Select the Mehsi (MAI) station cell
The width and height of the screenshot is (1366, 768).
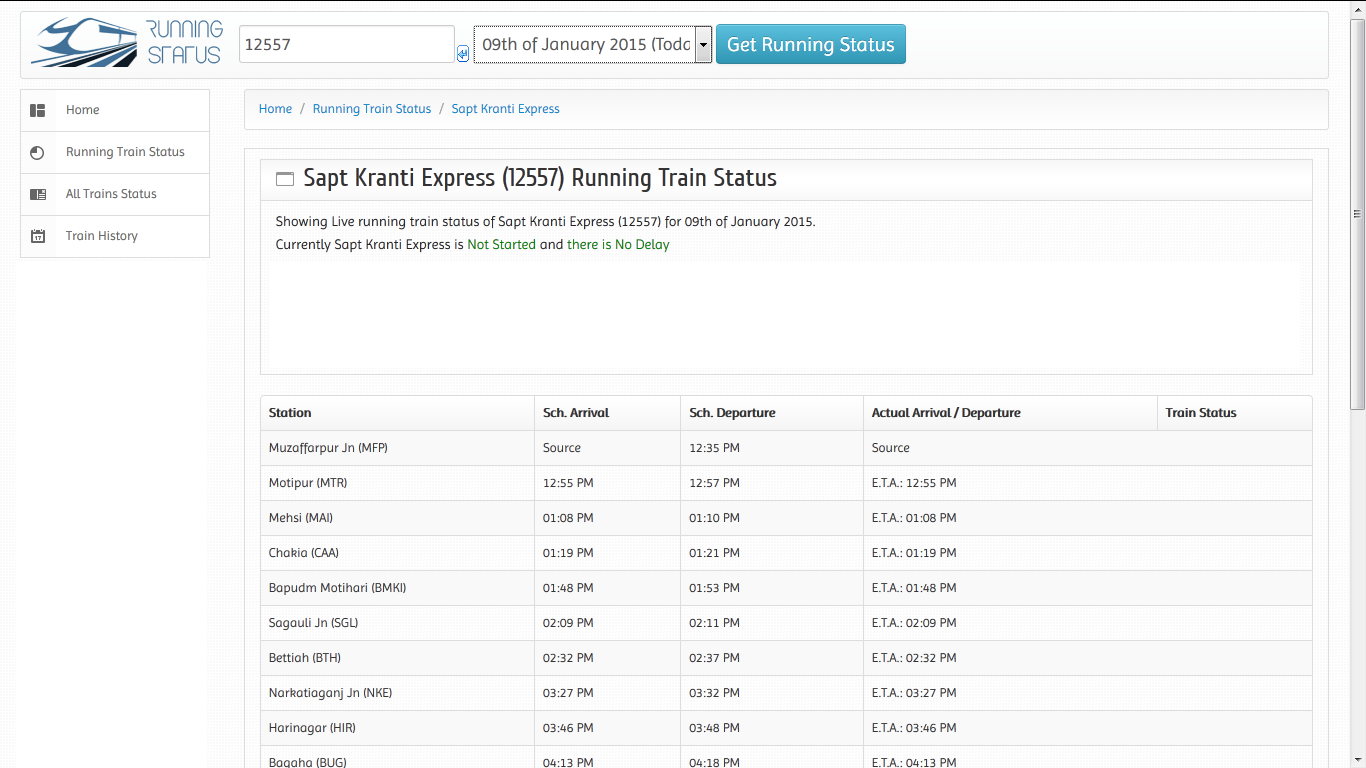tap(397, 518)
